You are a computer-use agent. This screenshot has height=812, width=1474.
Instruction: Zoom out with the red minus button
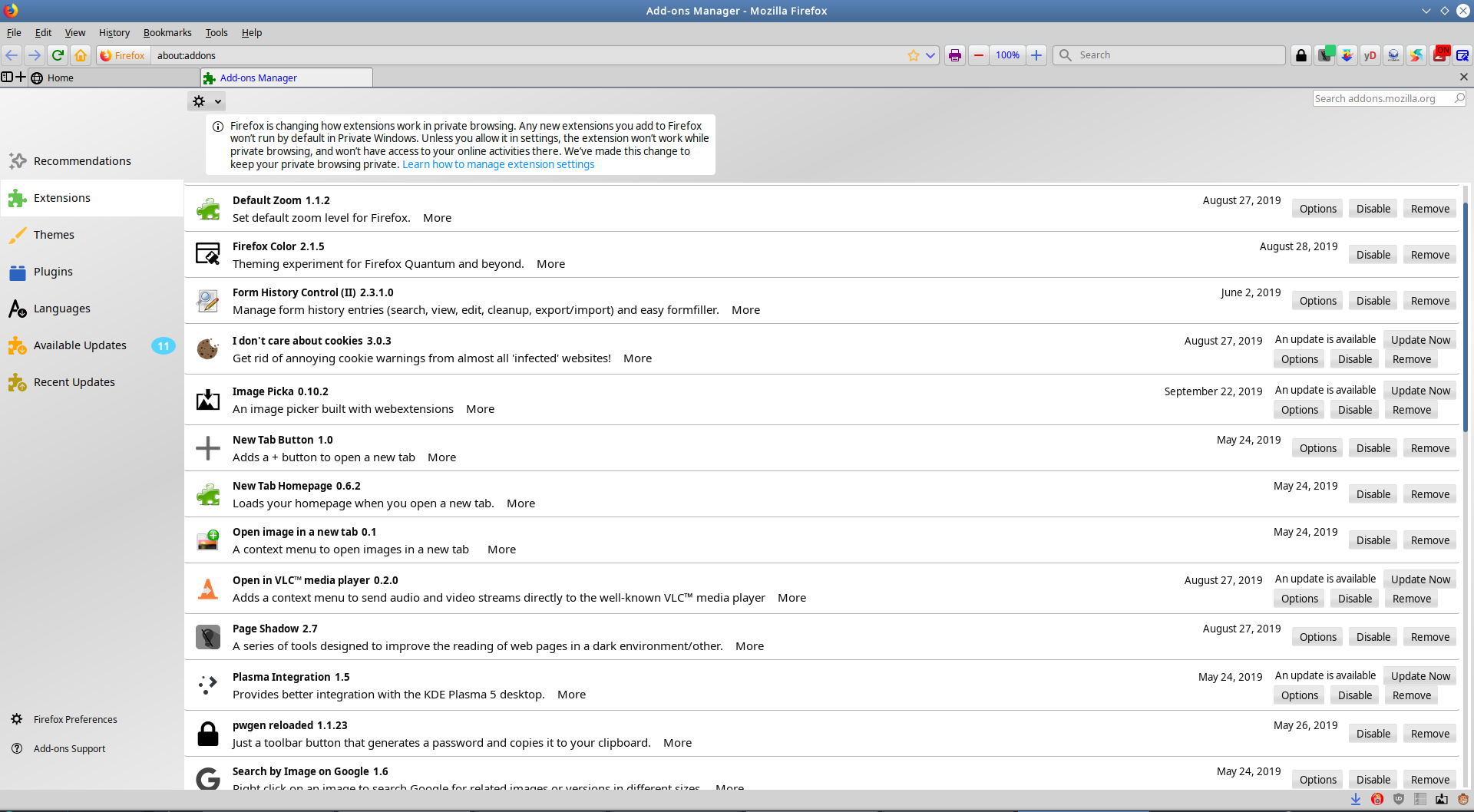(x=979, y=55)
